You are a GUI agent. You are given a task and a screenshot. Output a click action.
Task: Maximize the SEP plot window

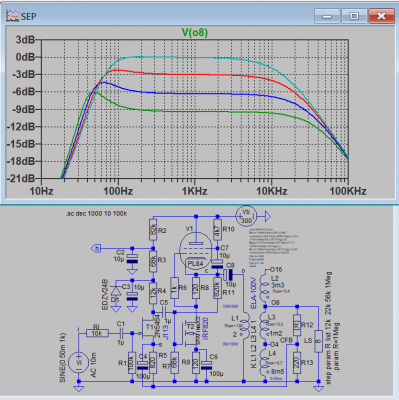pyautogui.click(x=354, y=16)
